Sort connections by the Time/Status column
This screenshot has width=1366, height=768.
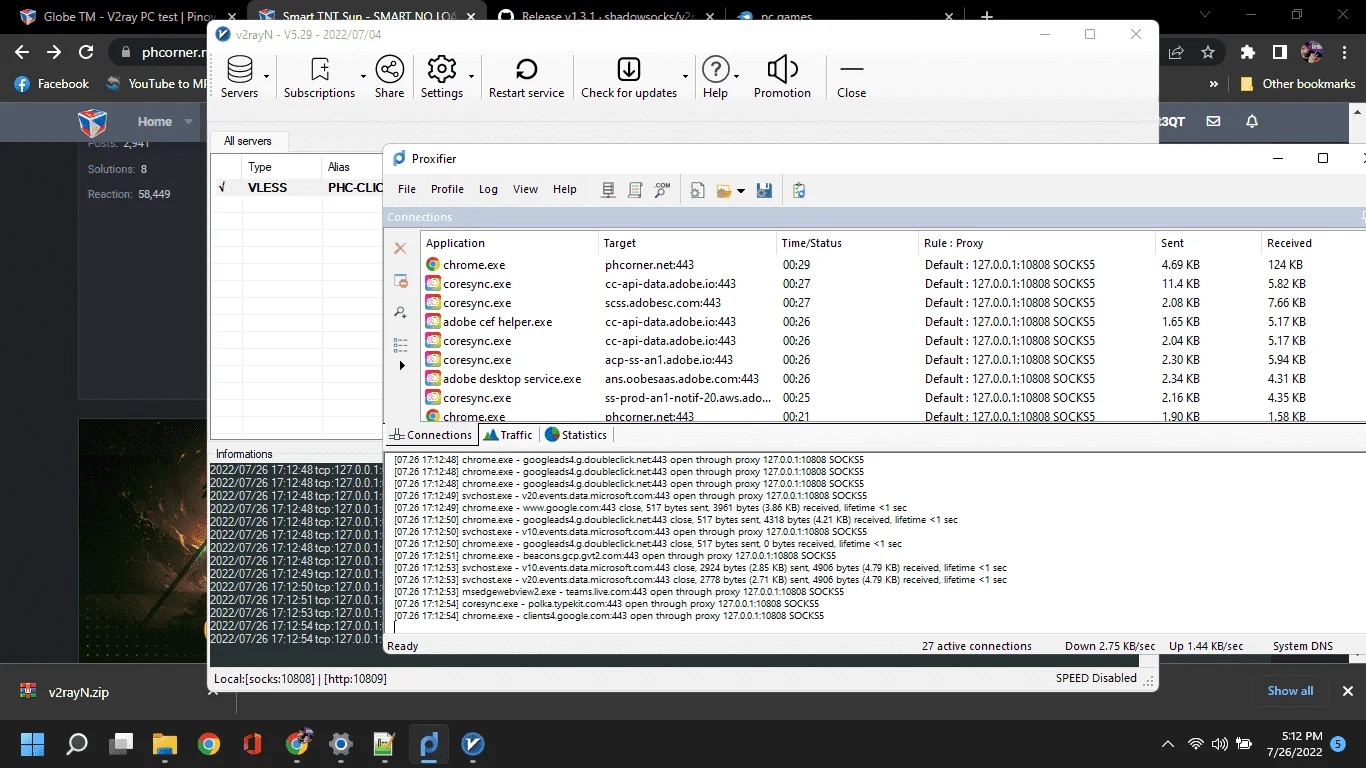848,243
